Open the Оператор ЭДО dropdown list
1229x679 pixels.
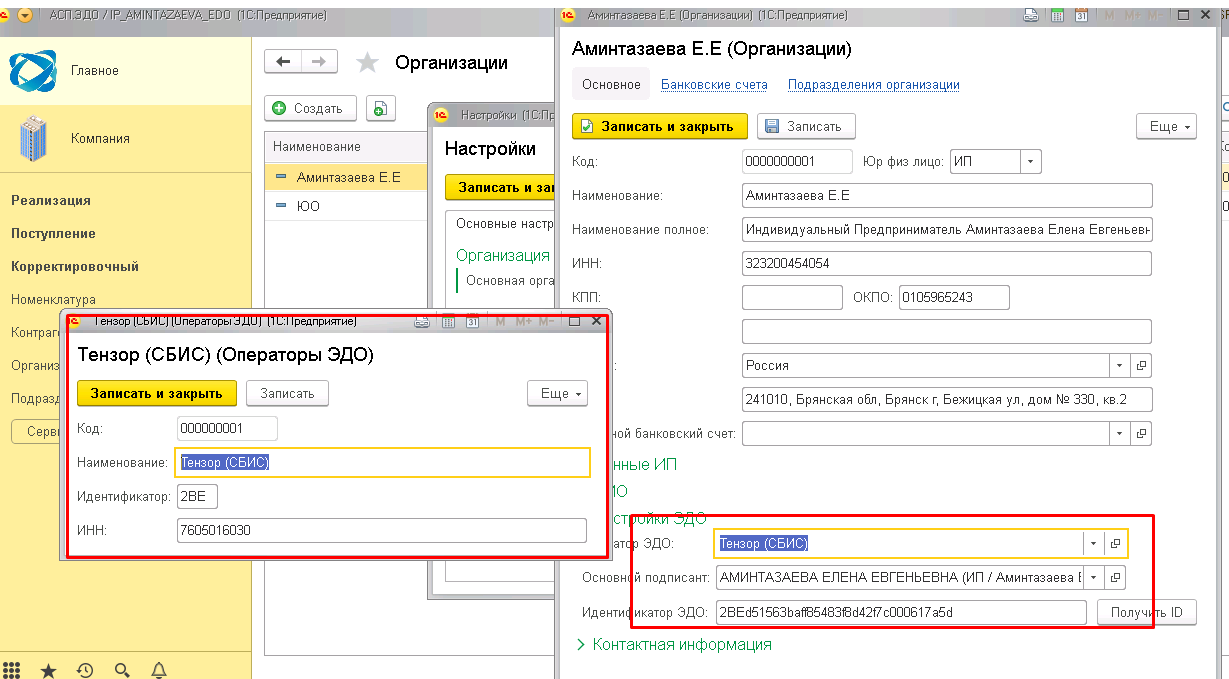click(x=1093, y=543)
